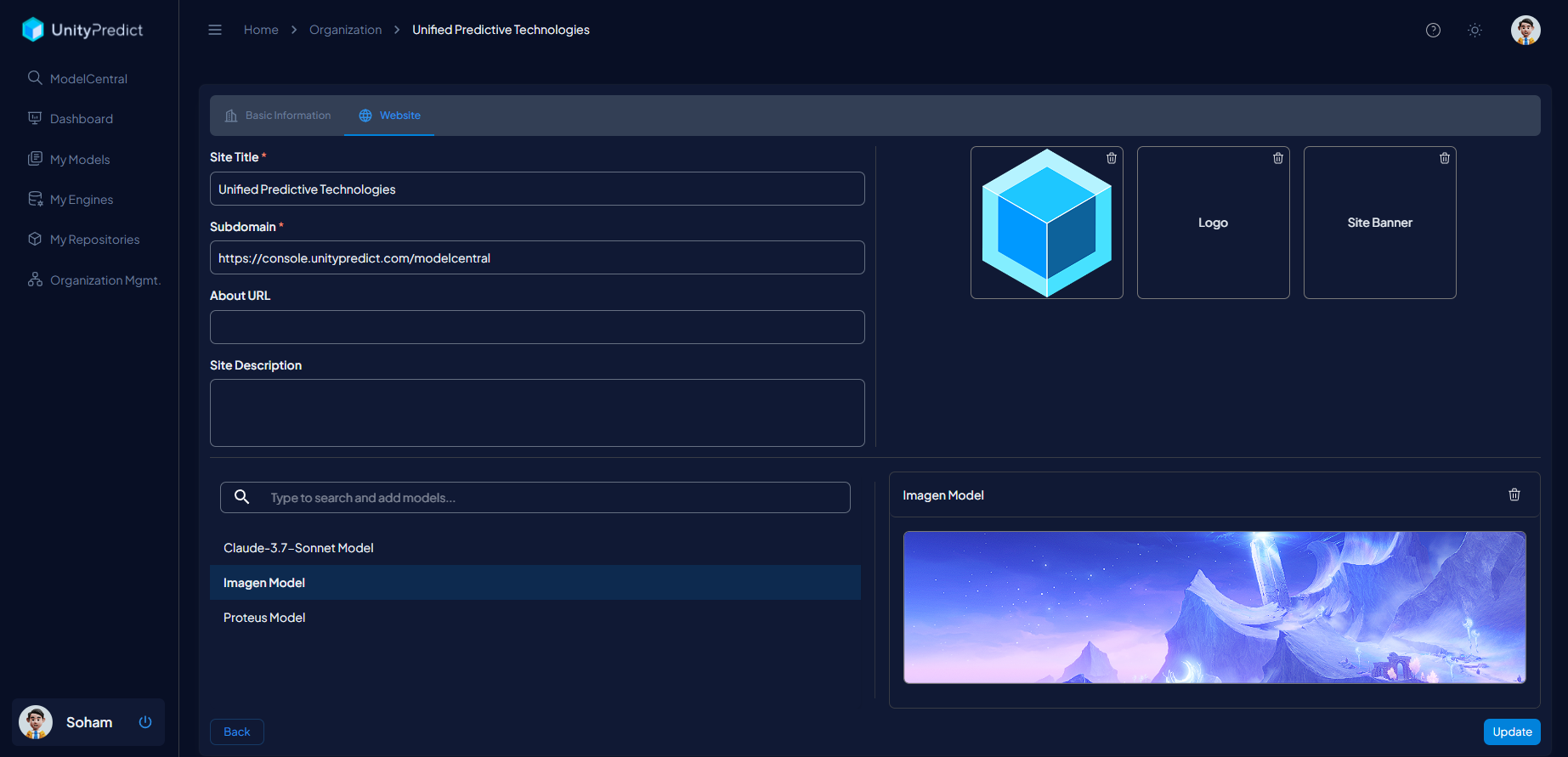
Task: Open the user profile avatar in header
Action: pyautogui.click(x=1525, y=30)
